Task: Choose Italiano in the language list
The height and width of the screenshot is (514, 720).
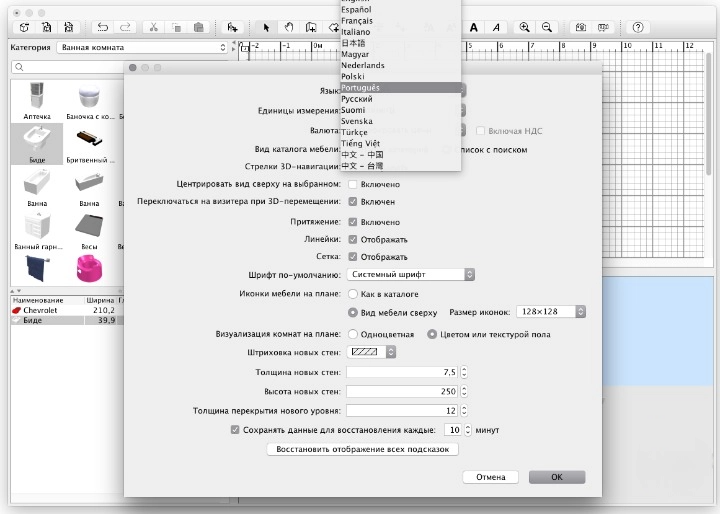Action: [357, 32]
